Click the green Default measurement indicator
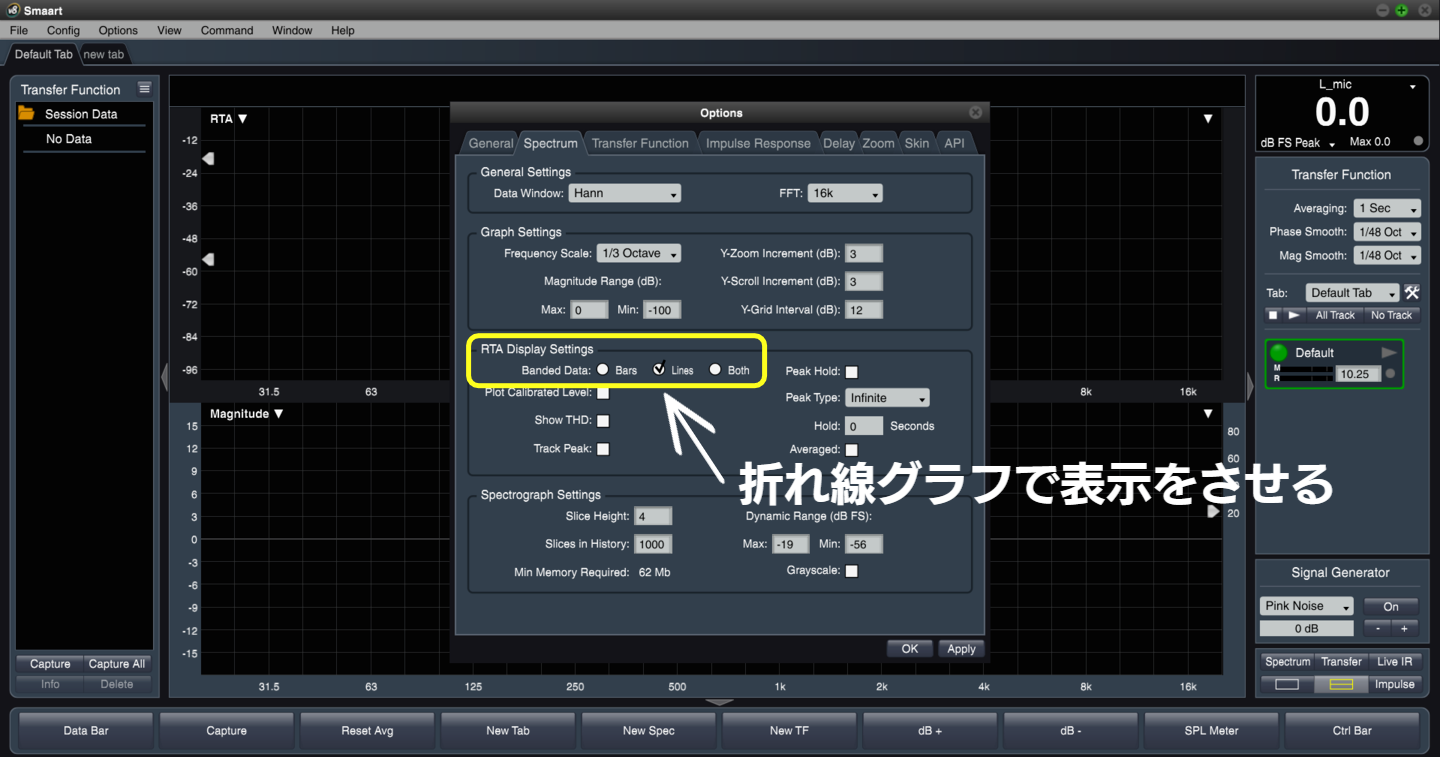The width and height of the screenshot is (1440, 757). coord(1279,353)
